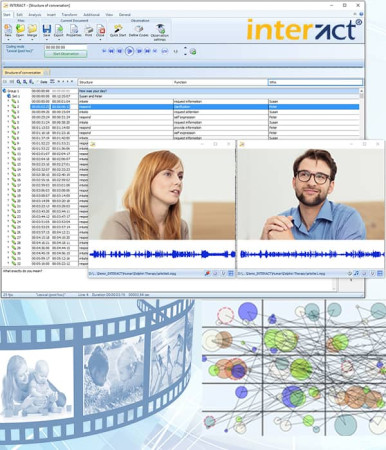Click the New file icon

point(8,30)
